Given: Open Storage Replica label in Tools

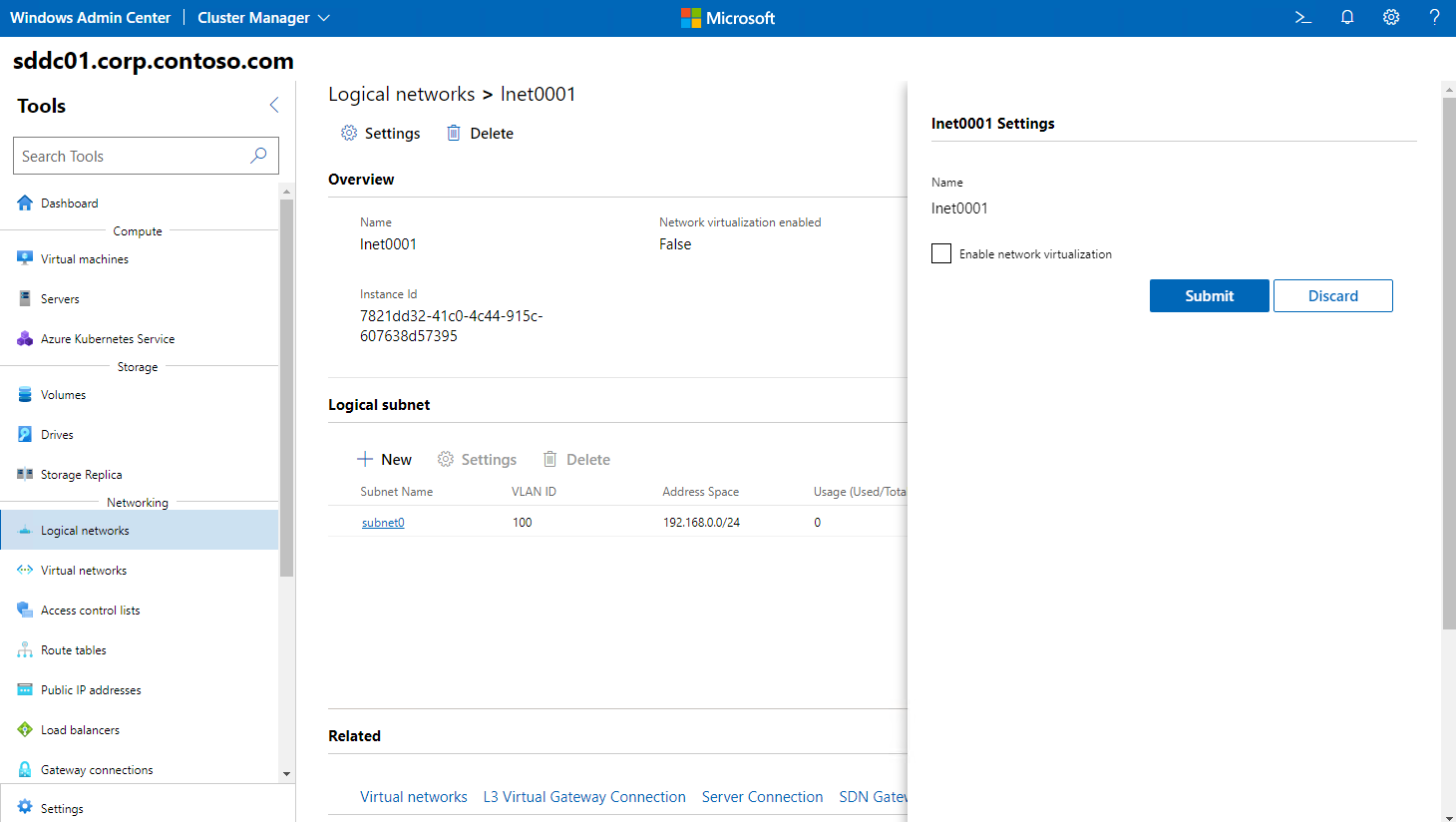Looking at the screenshot, I should pos(82,474).
